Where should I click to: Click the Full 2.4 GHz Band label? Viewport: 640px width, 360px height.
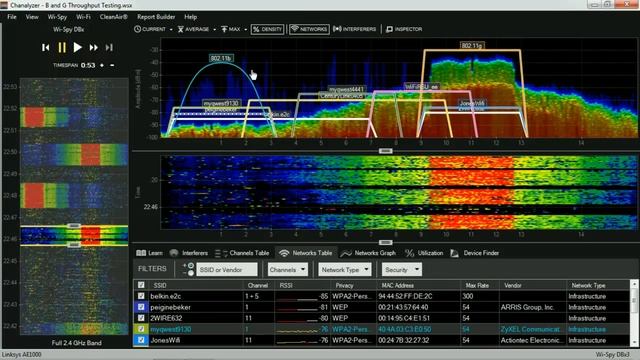(76, 343)
